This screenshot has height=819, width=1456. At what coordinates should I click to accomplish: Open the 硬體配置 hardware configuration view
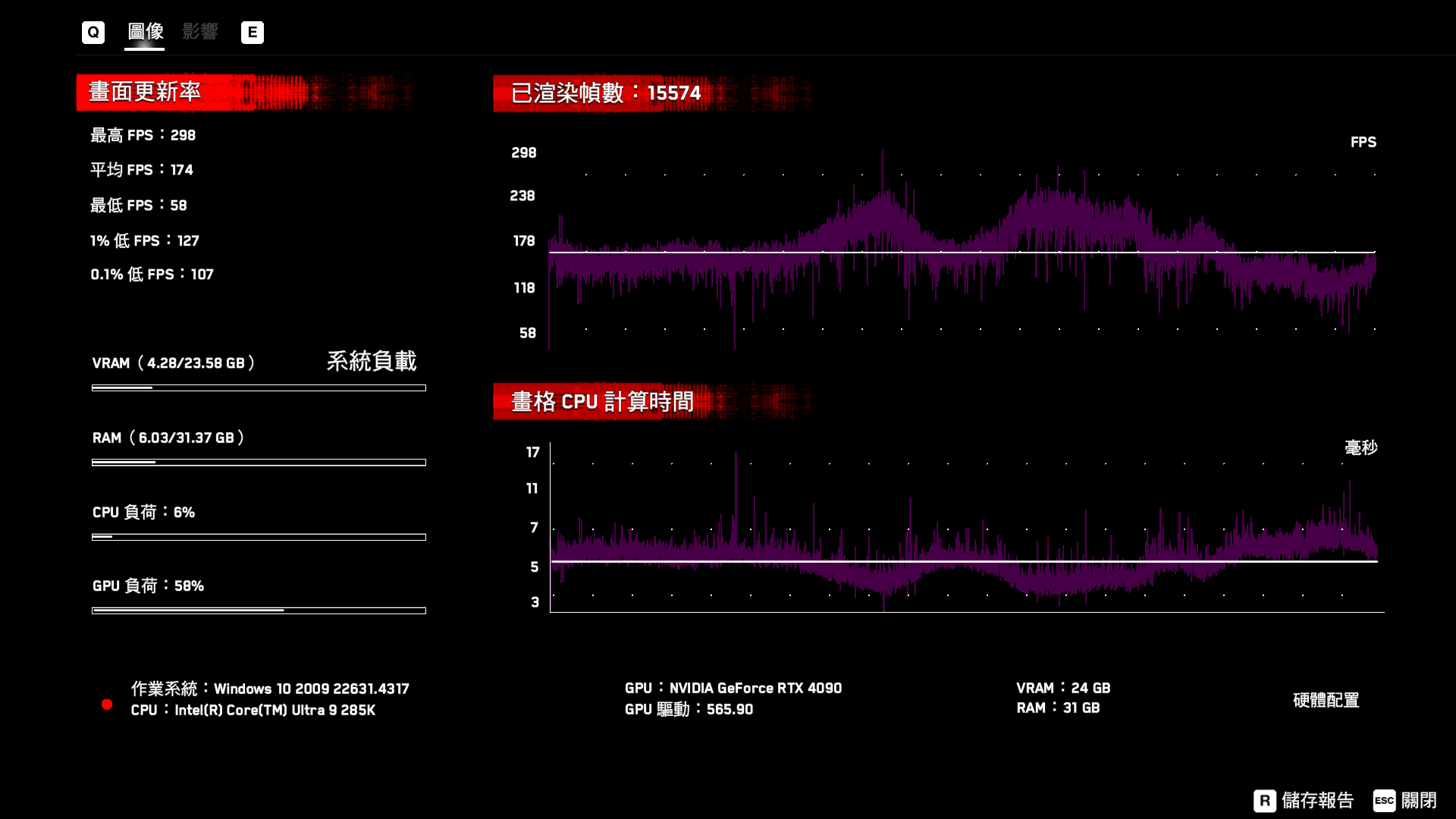pos(1326,701)
